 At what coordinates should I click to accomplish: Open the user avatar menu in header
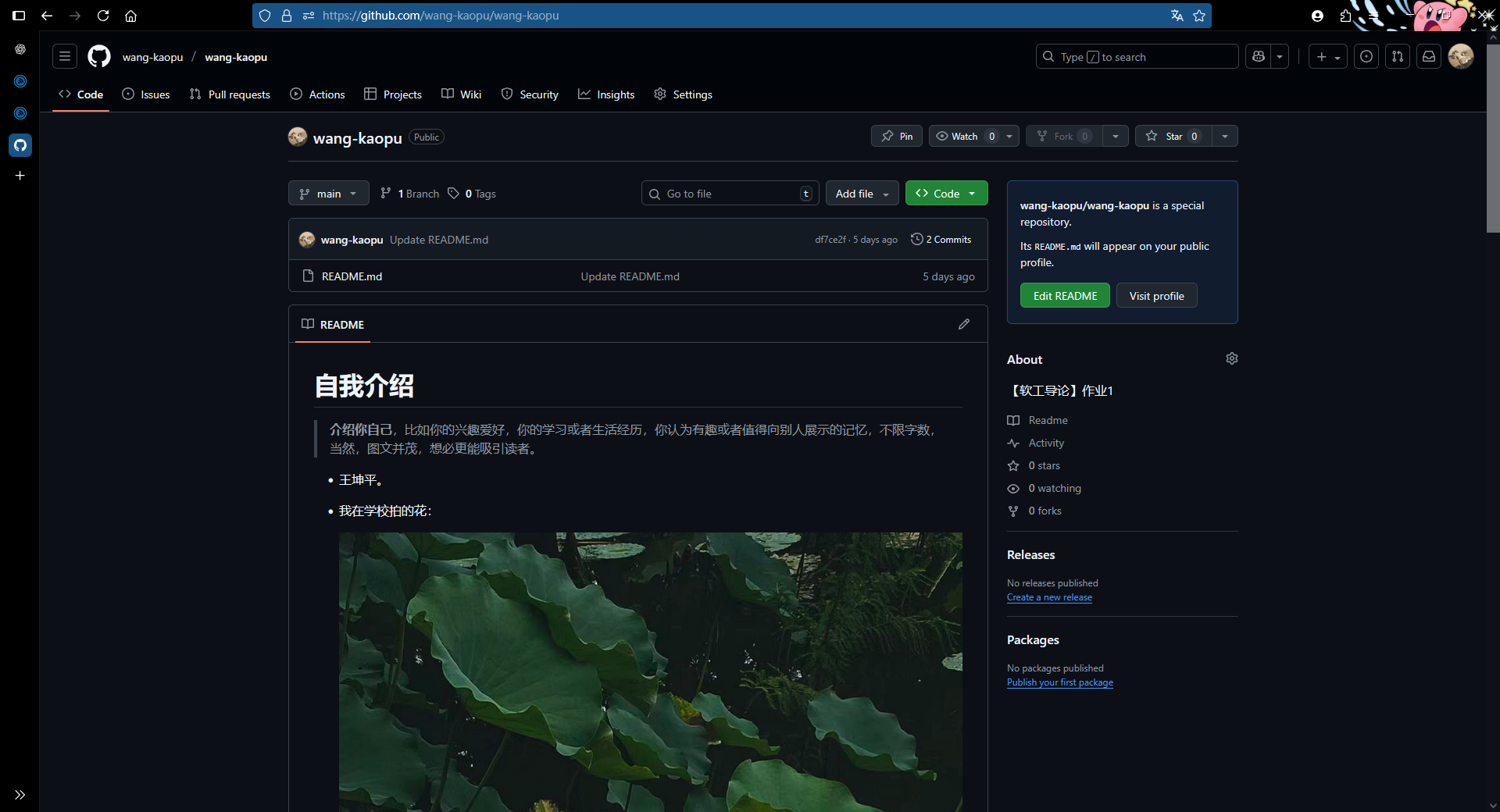point(1460,56)
